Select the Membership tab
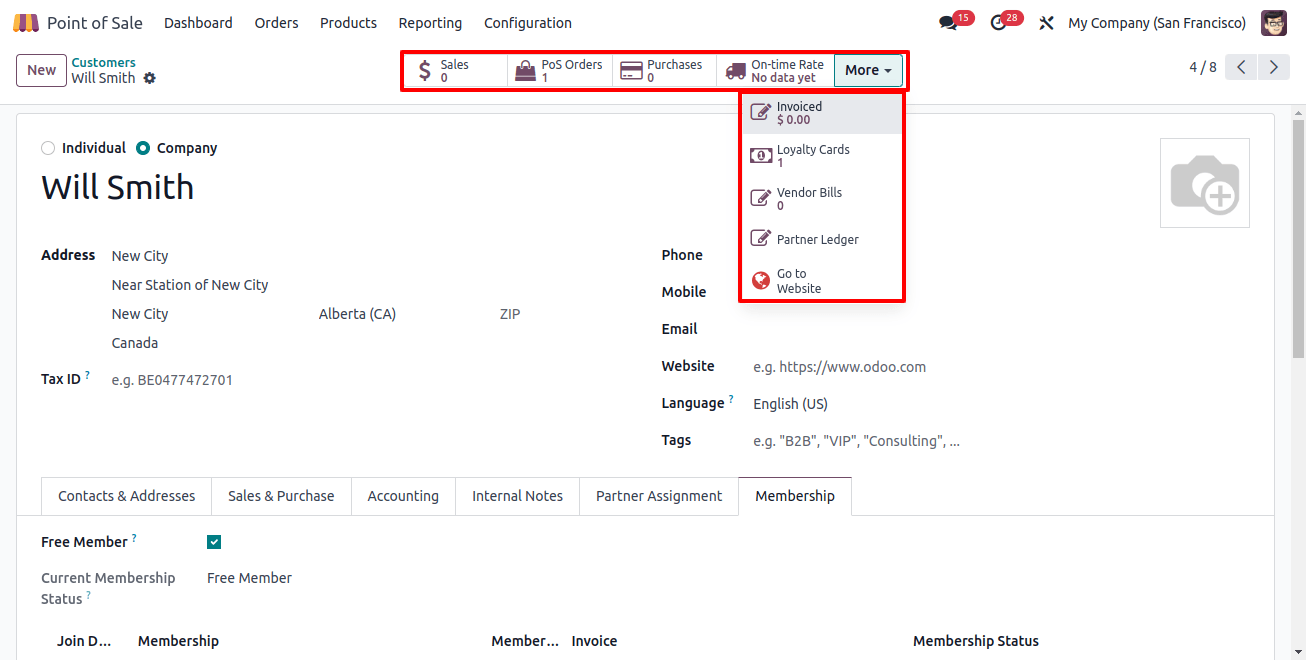 (795, 496)
